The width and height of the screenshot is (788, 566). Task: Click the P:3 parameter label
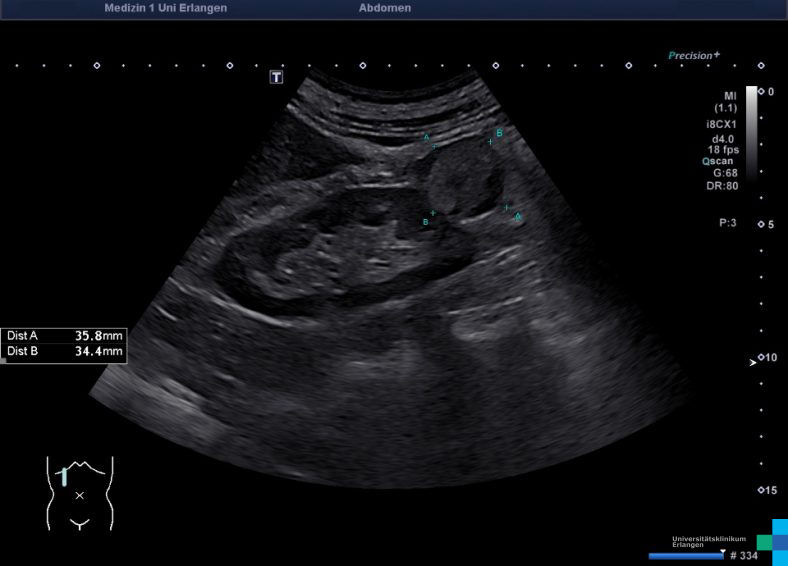(727, 223)
